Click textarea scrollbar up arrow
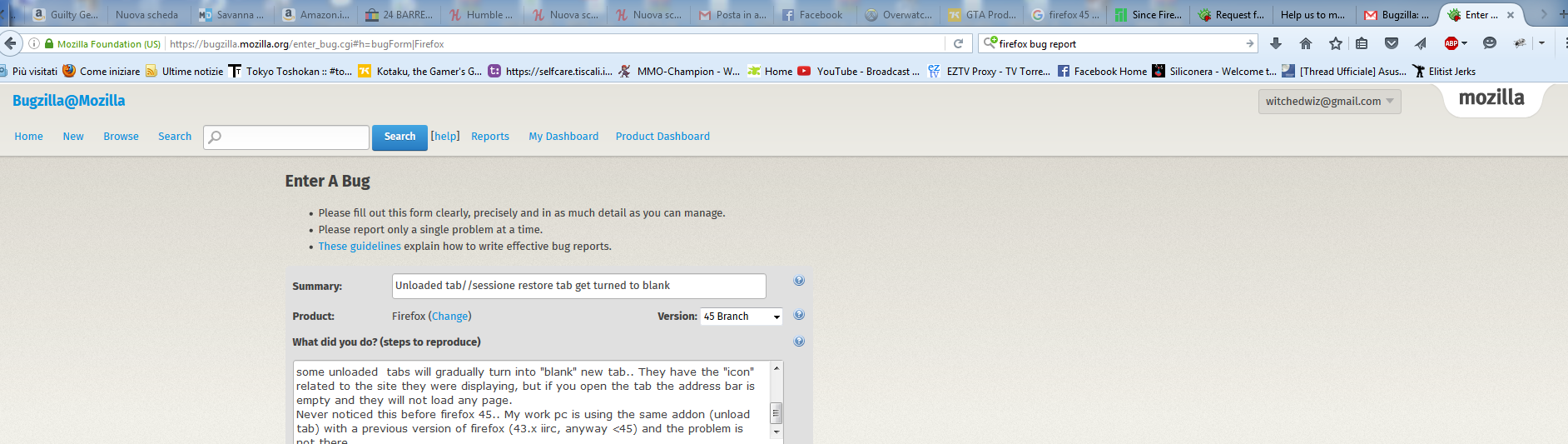This screenshot has width=1568, height=444. point(777,368)
